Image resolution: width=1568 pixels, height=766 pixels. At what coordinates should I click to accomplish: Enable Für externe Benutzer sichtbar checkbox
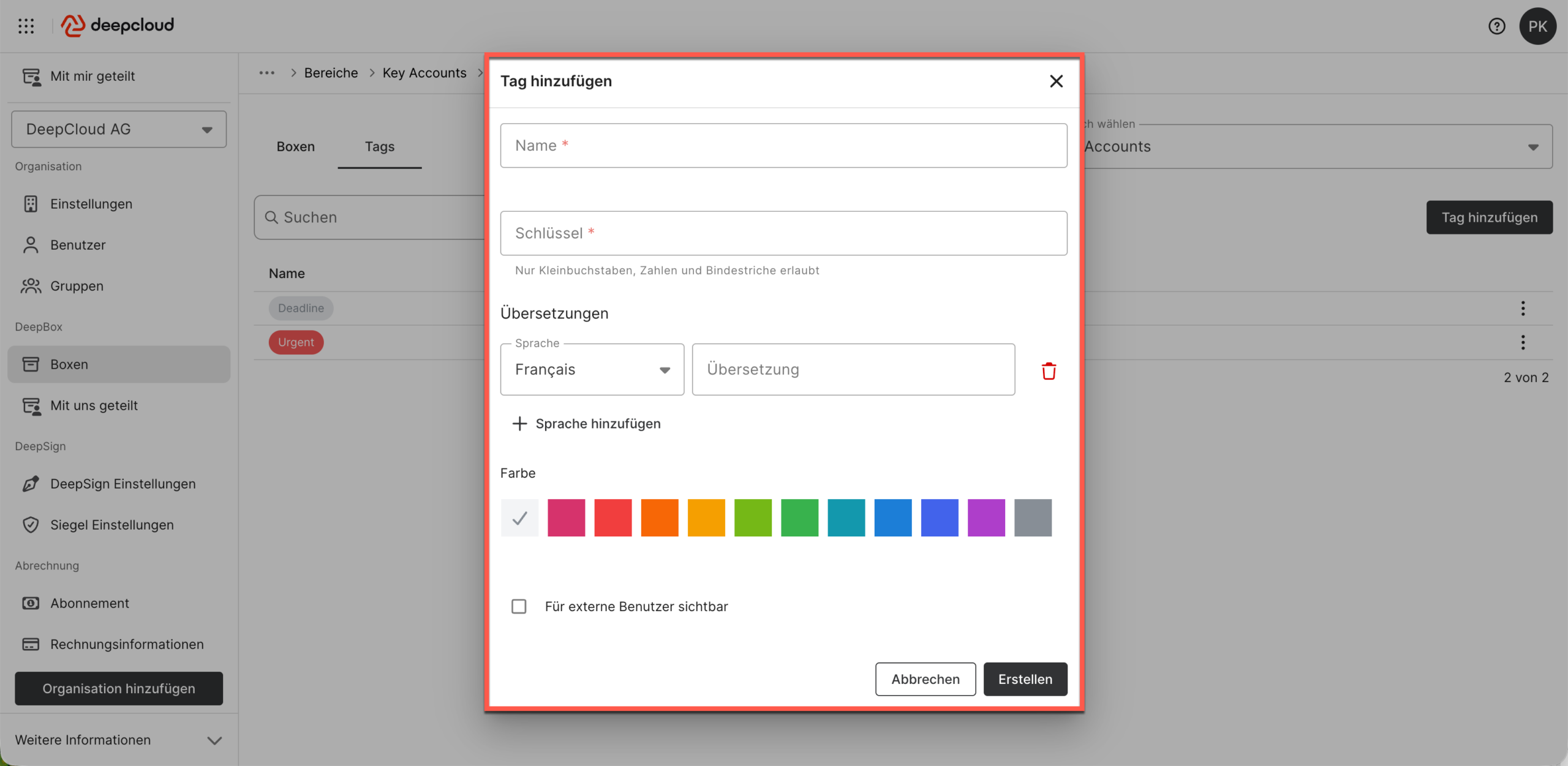click(519, 606)
